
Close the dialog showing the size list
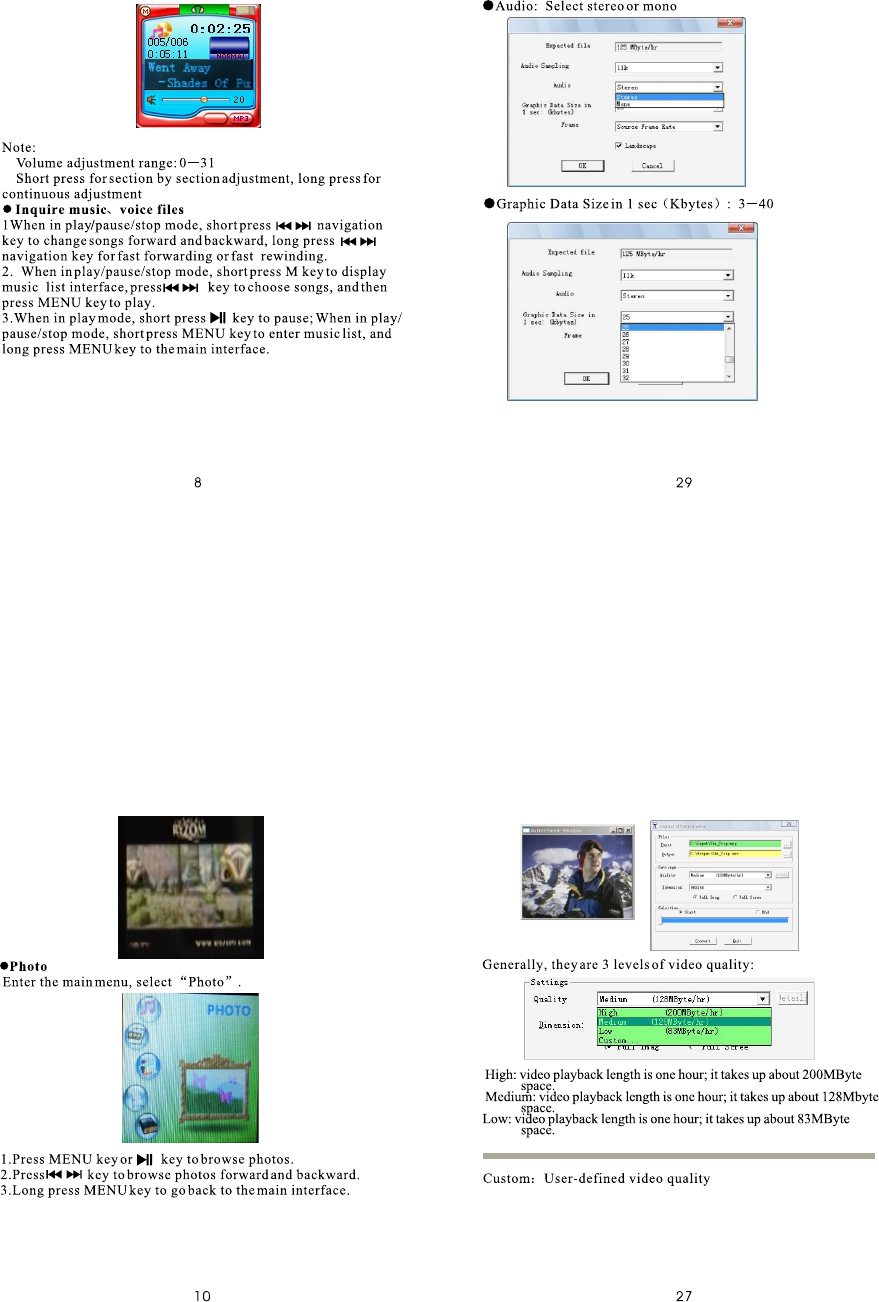tap(740, 228)
